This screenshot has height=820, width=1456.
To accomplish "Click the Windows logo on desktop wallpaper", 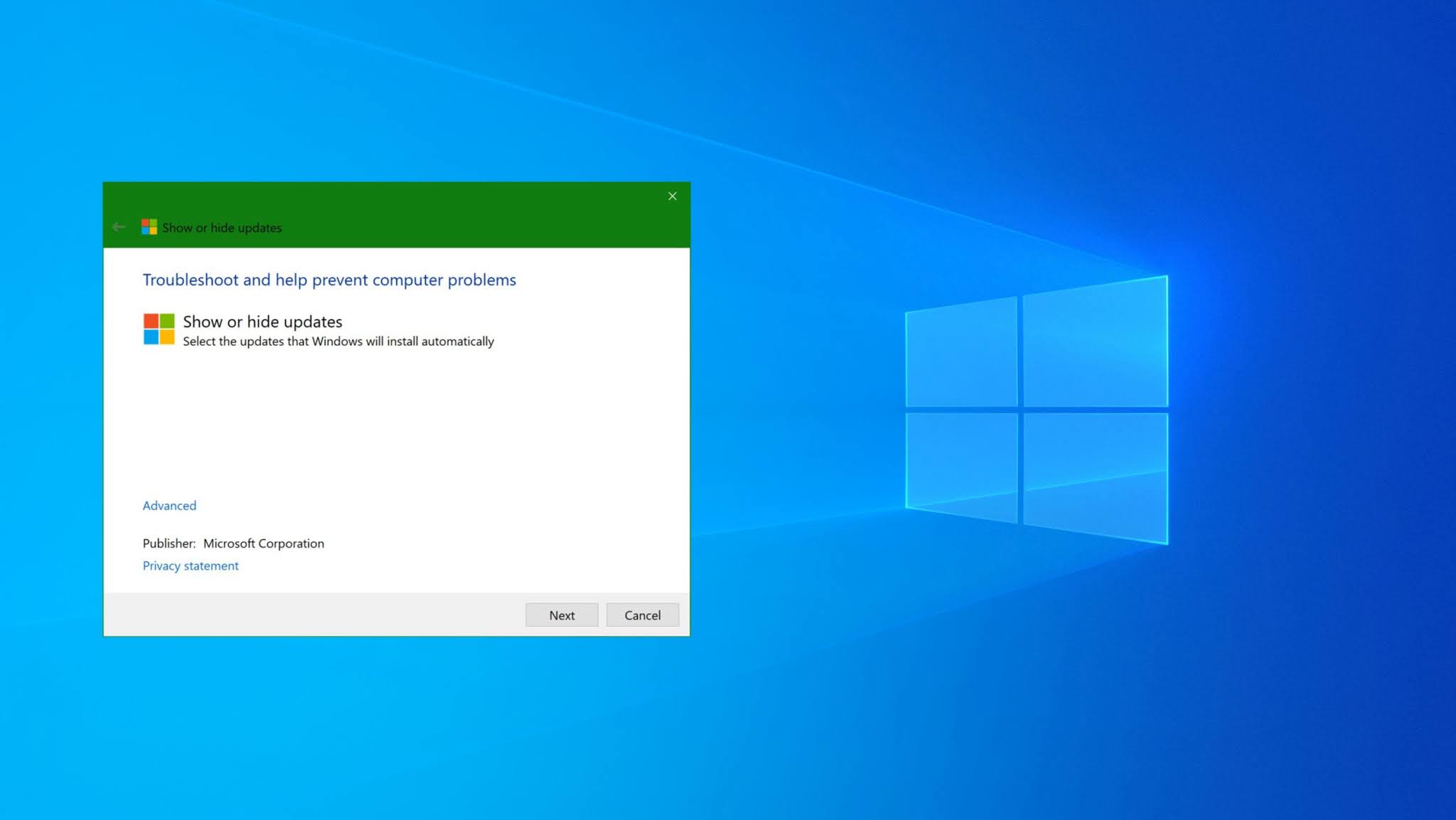I will tap(1036, 410).
